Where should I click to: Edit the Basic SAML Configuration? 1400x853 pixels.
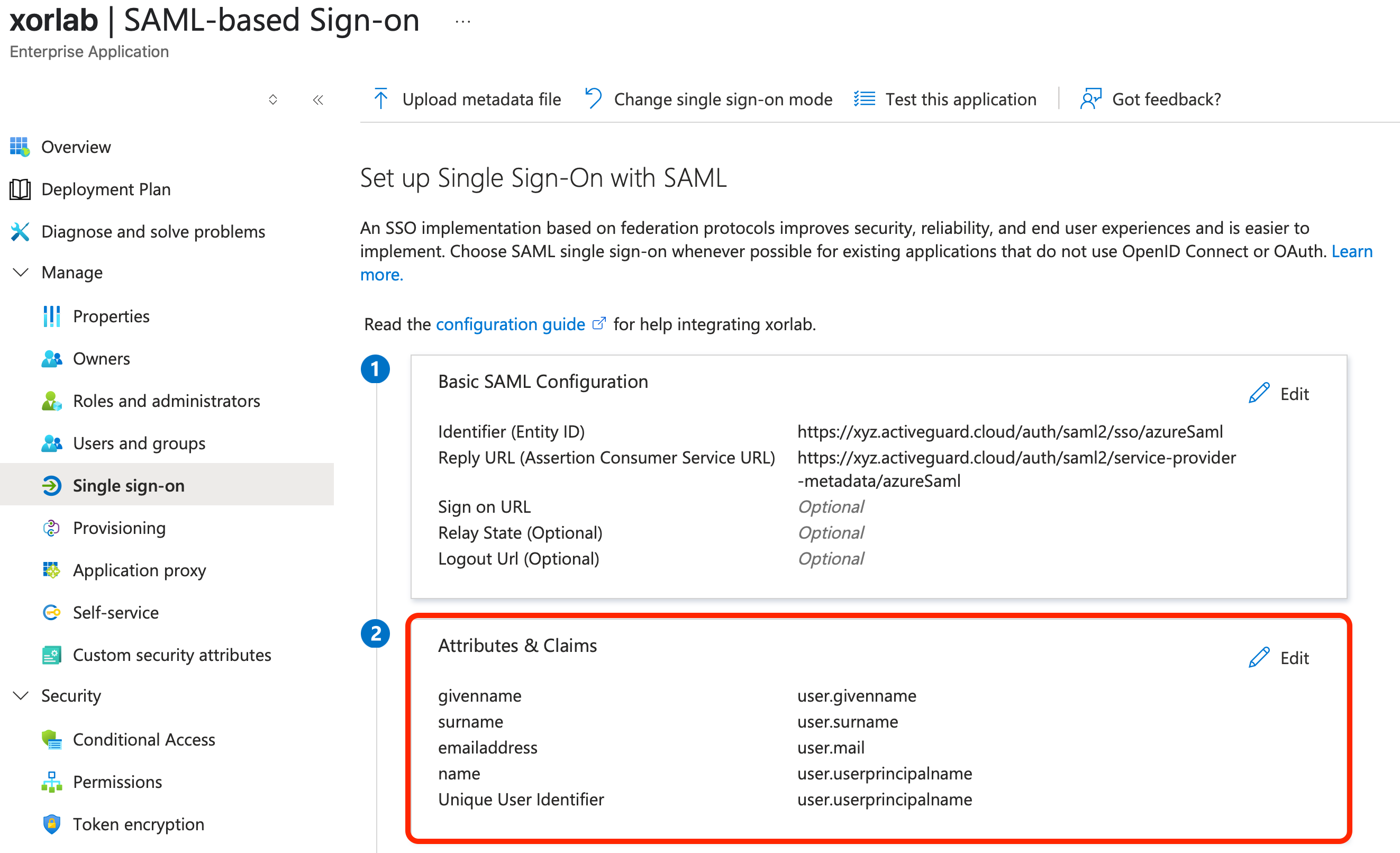tap(1278, 393)
